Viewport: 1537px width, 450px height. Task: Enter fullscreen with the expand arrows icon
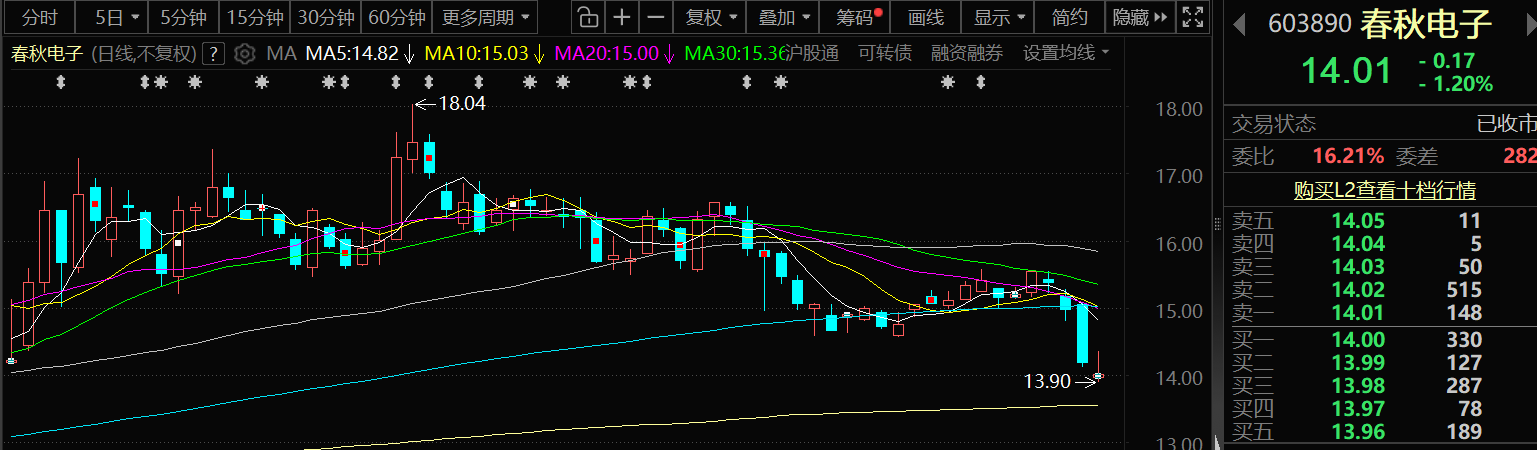(x=1191, y=17)
